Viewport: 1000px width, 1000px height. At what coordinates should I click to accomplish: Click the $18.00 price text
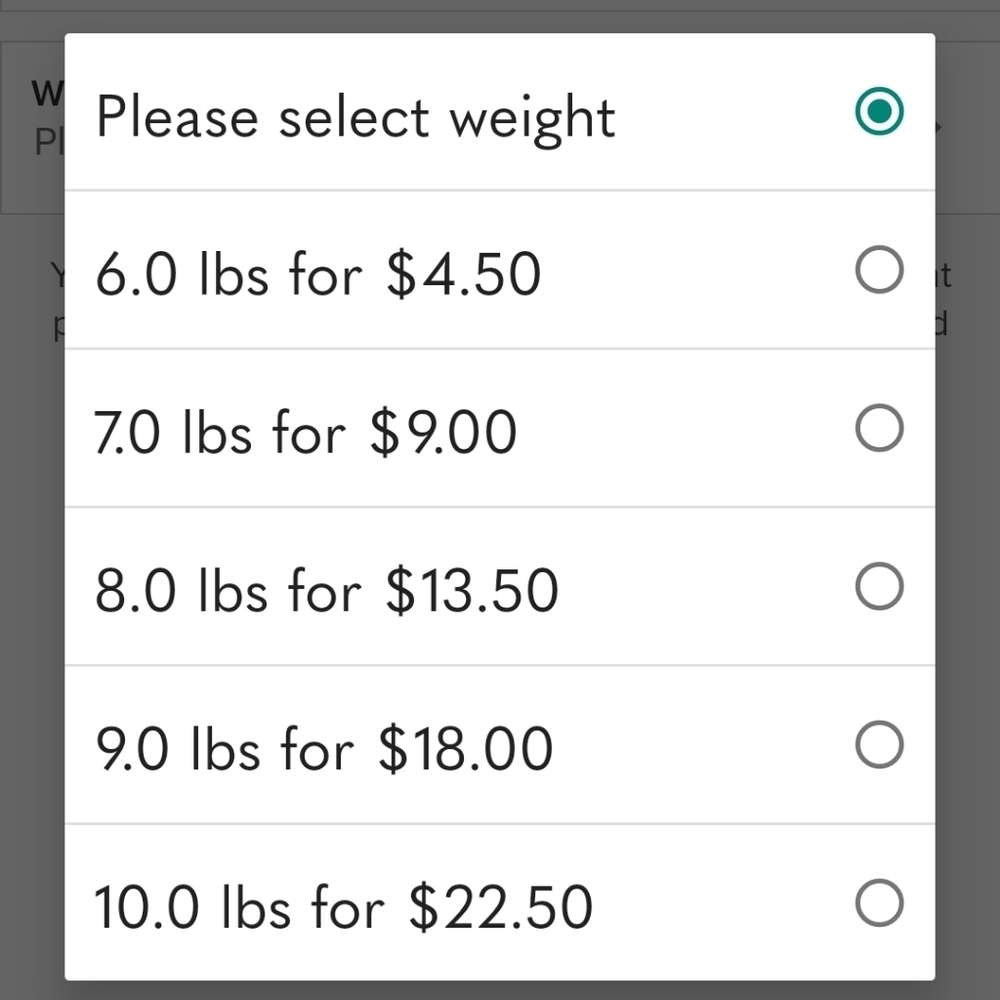tap(466, 749)
